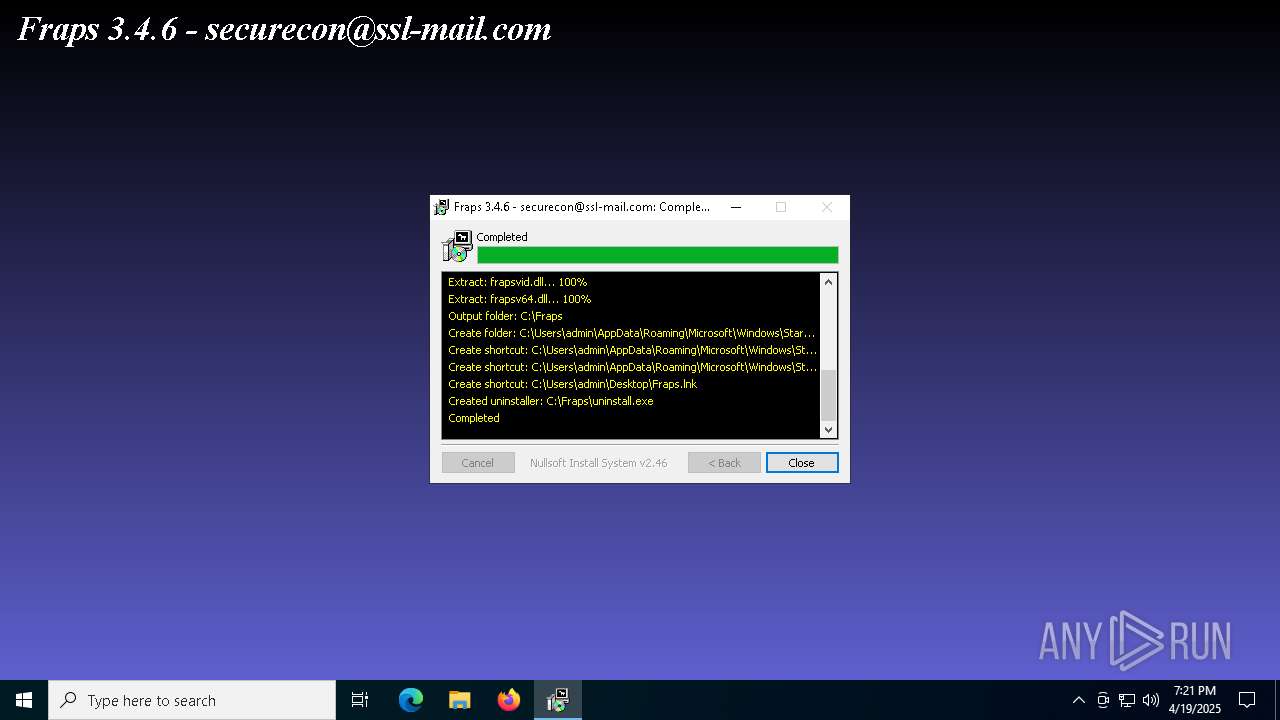Open the clock showing 7:21 PM
The image size is (1280, 720).
pyautogui.click(x=1195, y=700)
